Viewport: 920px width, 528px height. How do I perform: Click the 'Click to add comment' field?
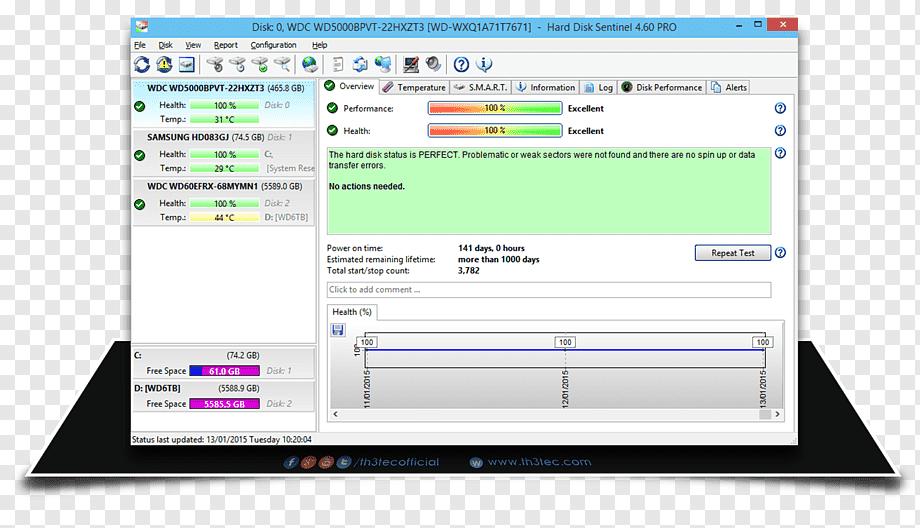(x=549, y=290)
